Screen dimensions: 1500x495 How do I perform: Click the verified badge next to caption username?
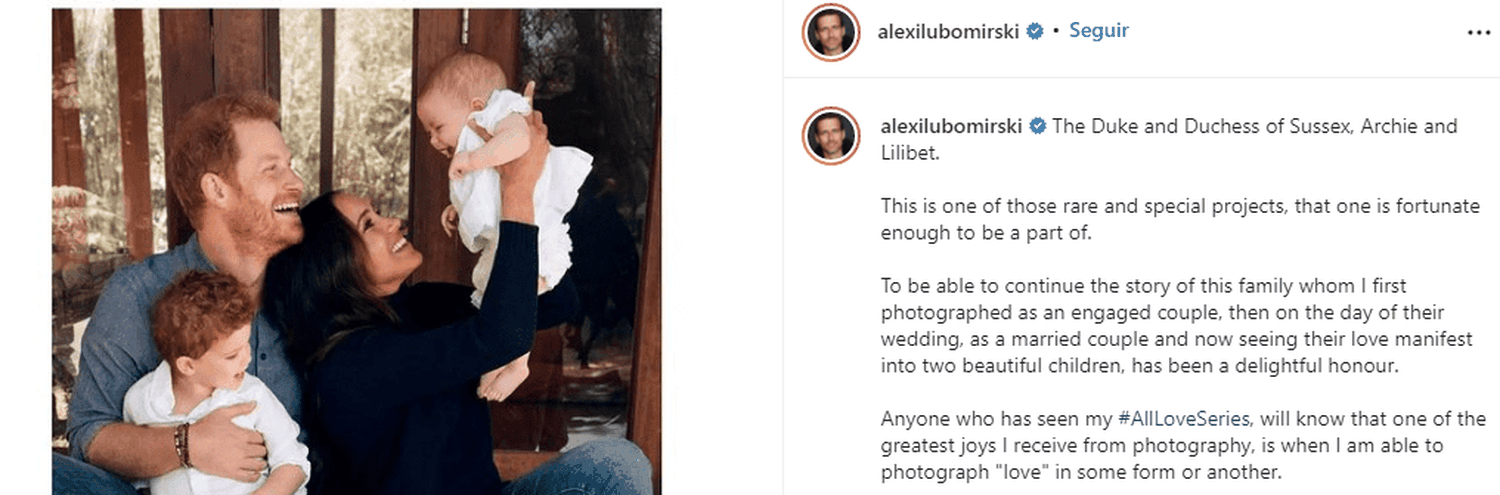(x=1038, y=126)
